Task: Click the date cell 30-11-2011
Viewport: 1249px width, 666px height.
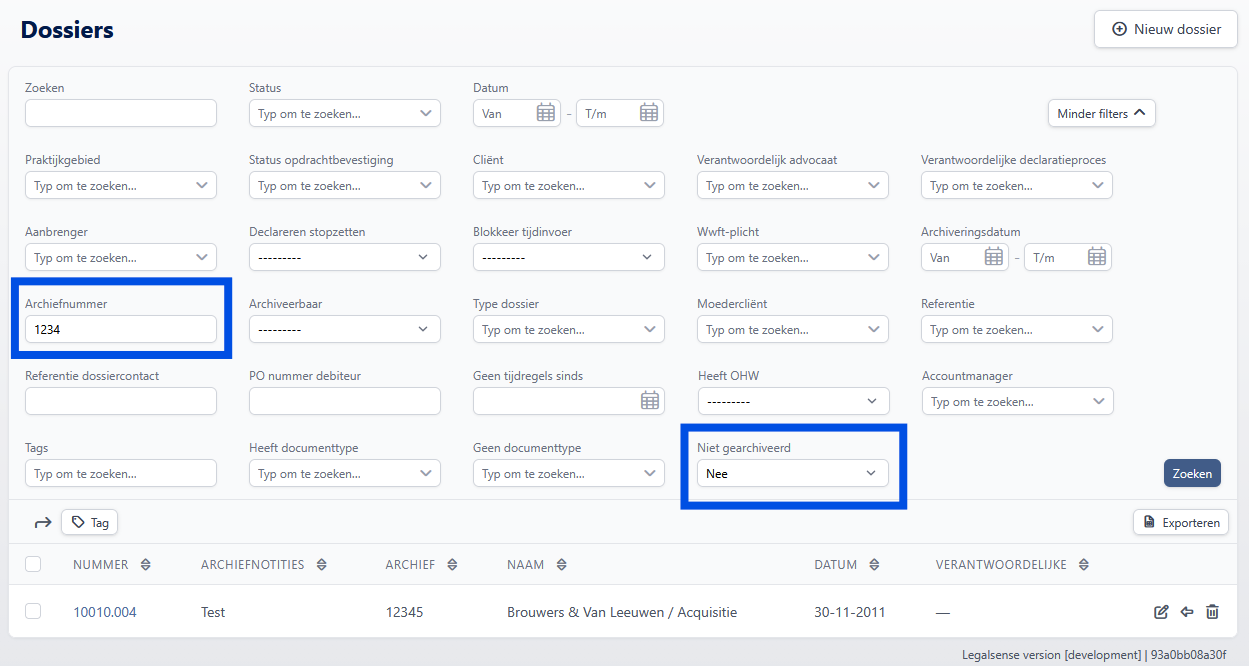Action: [850, 612]
